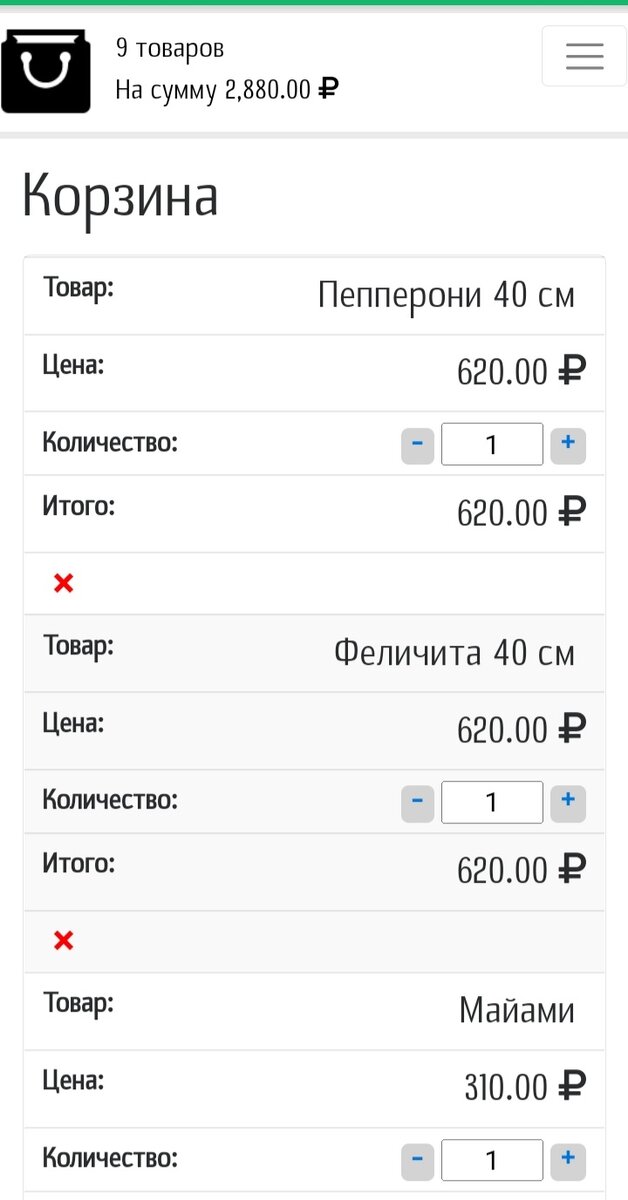The width and height of the screenshot is (628, 1200).
Task: Click the Пепперони 40 см quantity input field
Action: tap(492, 444)
